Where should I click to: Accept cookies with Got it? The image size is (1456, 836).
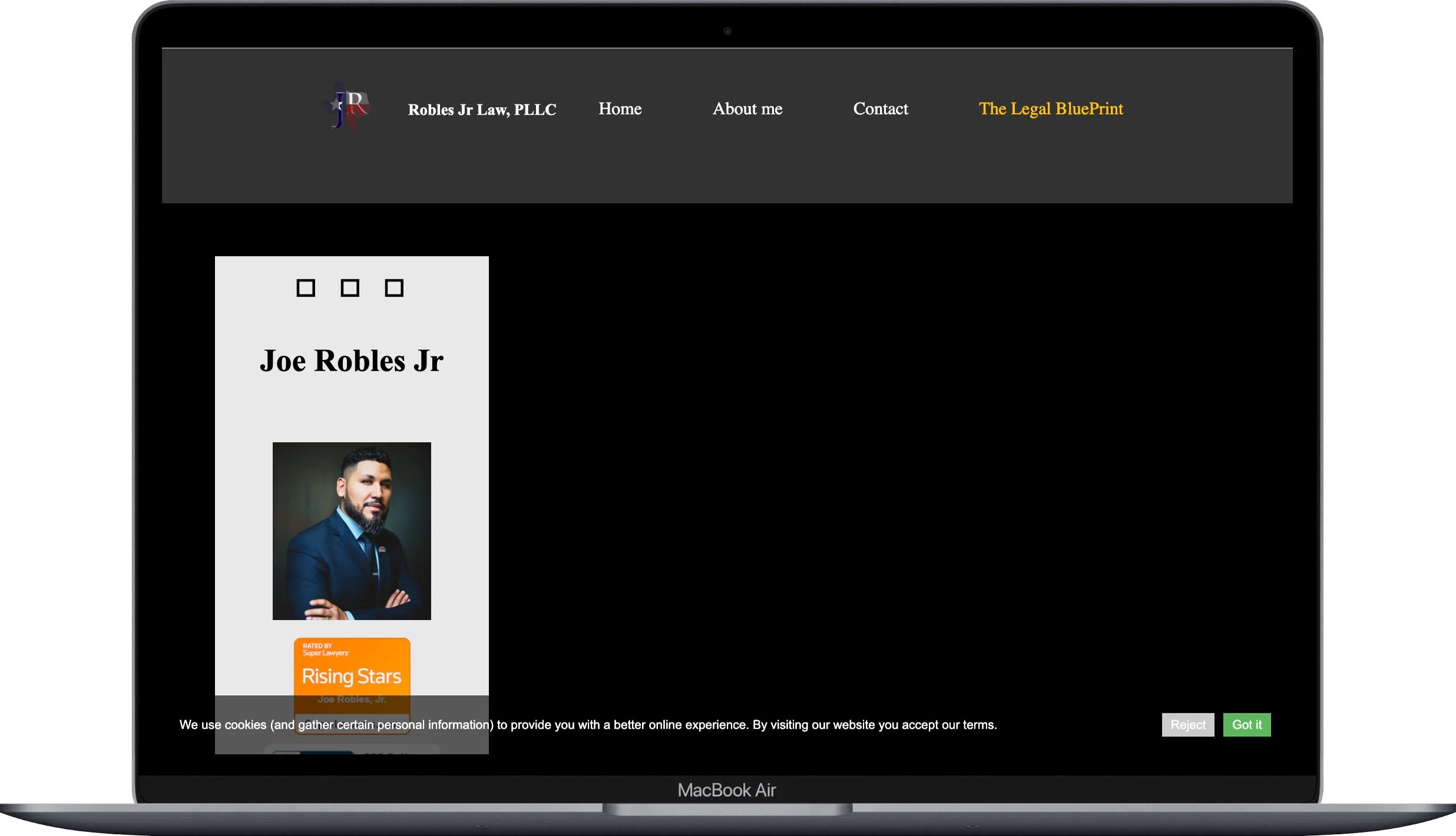[1246, 725]
